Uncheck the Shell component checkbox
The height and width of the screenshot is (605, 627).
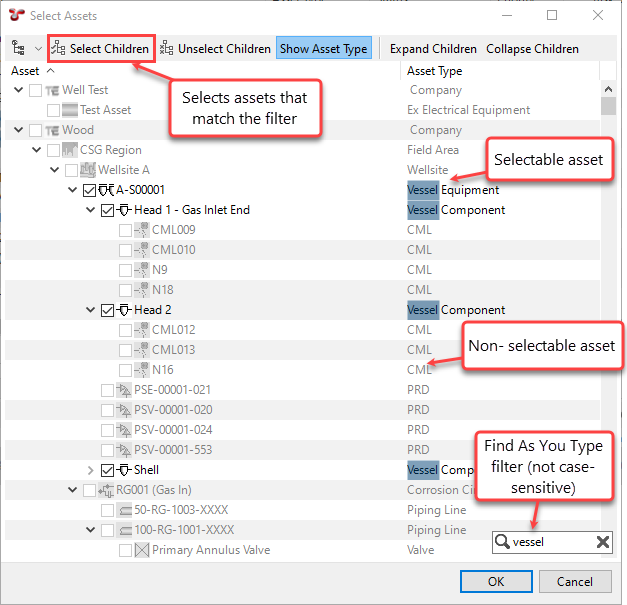click(x=108, y=470)
